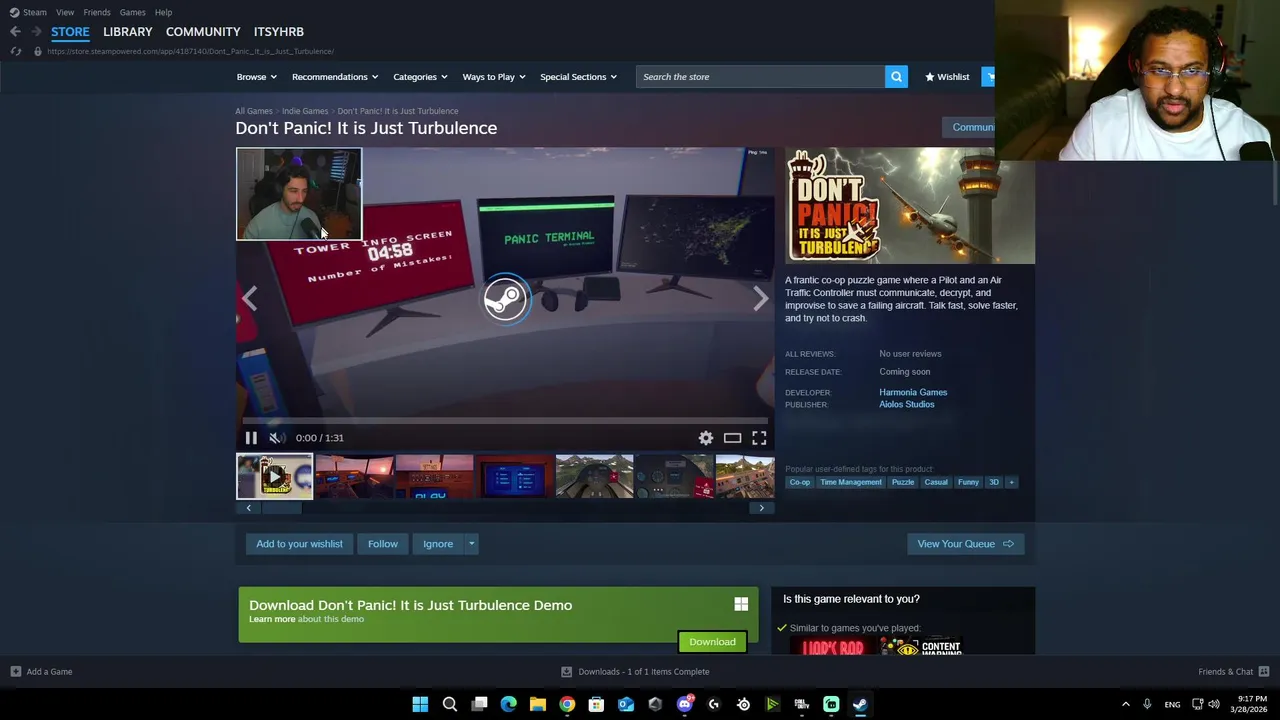Open the ITSYHRB profile tab
Viewport: 1280px width, 720px height.
coord(279,32)
